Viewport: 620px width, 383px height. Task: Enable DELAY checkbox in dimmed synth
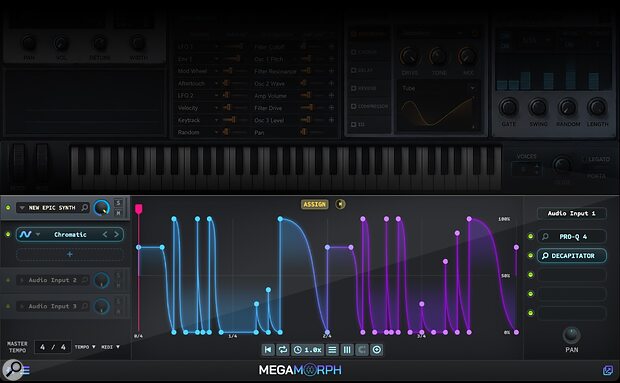[353, 70]
